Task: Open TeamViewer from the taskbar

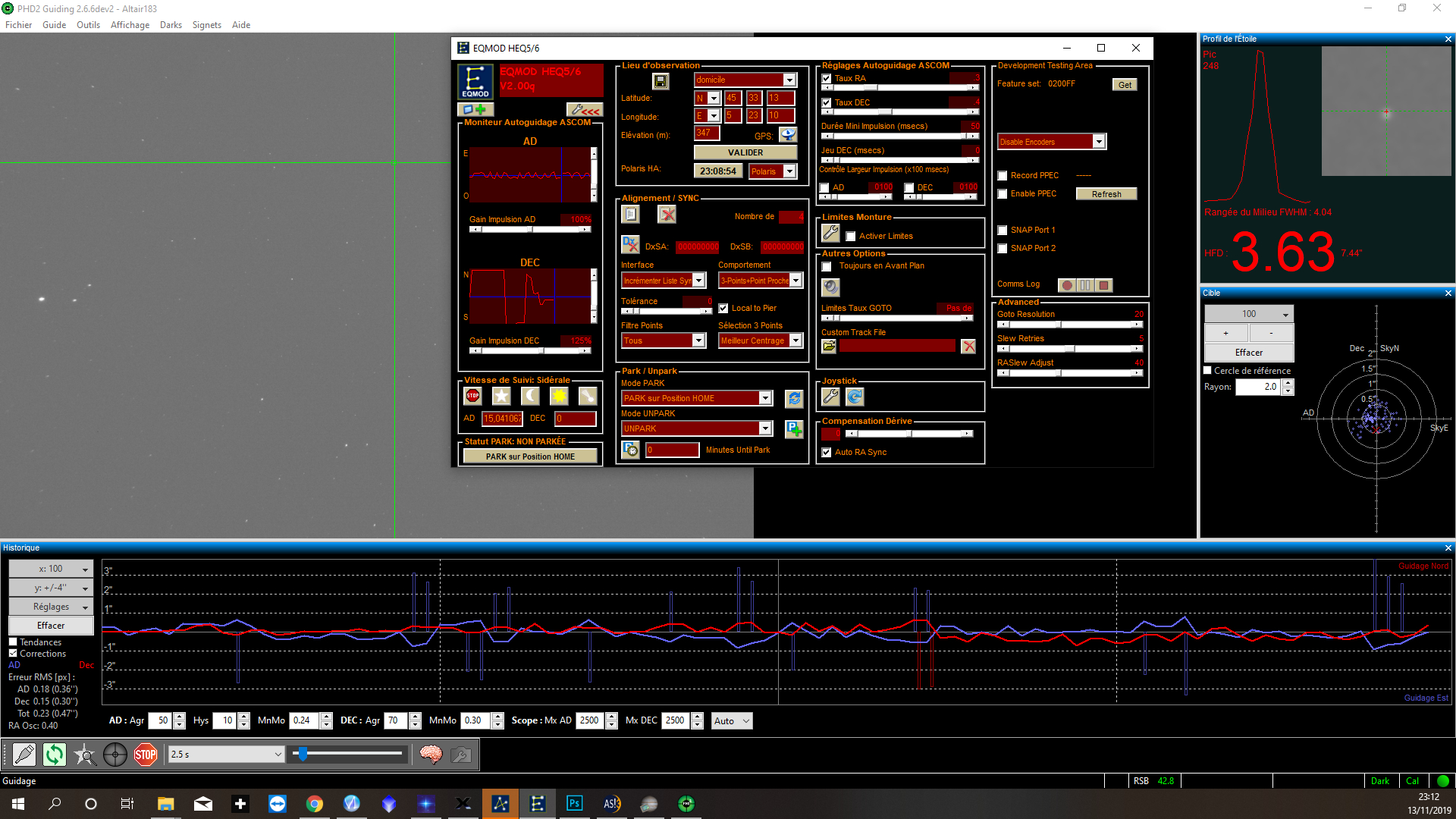Action: pyautogui.click(x=278, y=804)
